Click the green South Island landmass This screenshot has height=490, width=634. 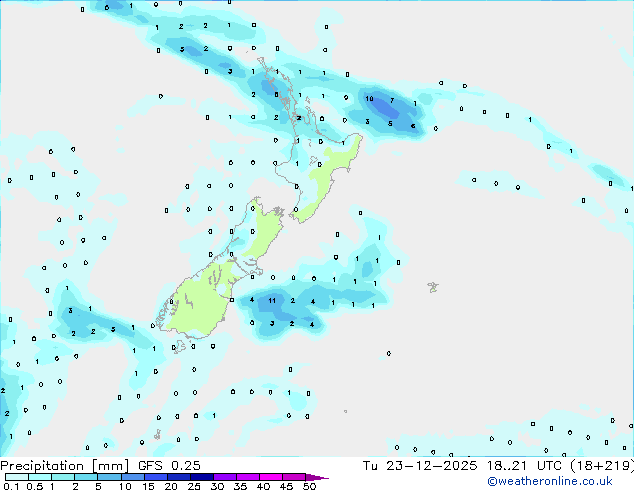(x=202, y=299)
